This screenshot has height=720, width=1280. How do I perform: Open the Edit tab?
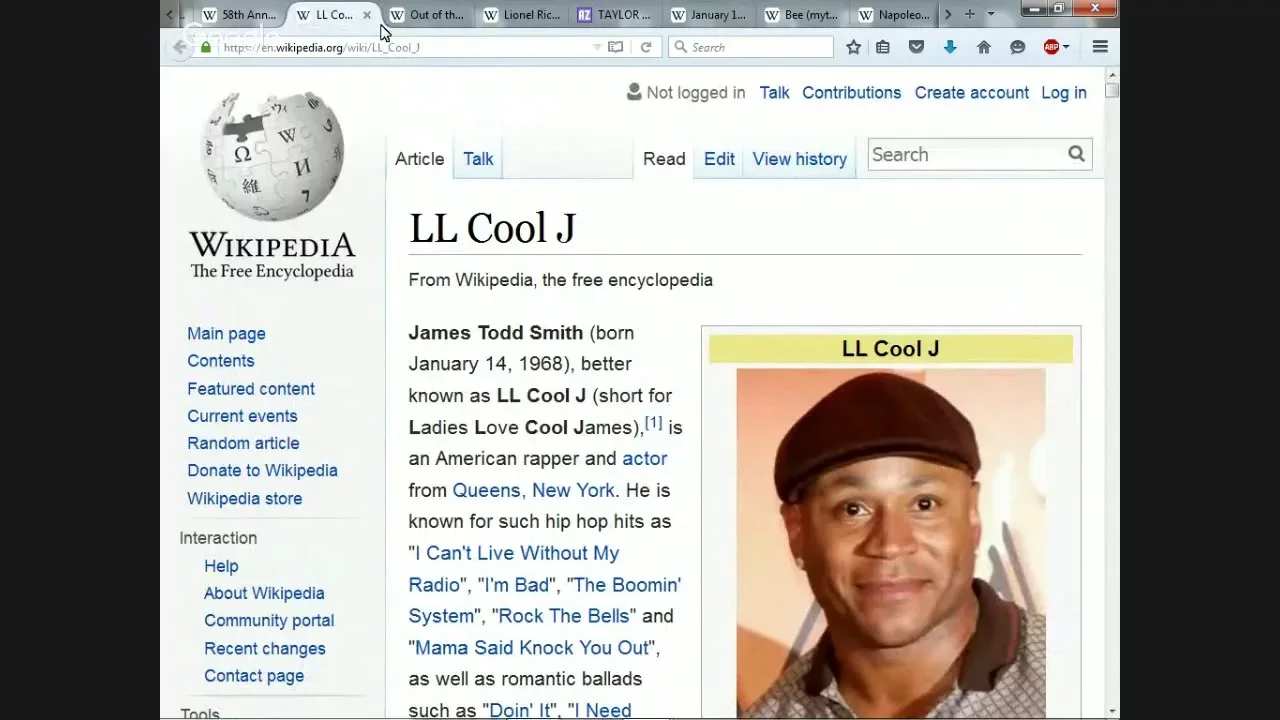click(x=719, y=159)
